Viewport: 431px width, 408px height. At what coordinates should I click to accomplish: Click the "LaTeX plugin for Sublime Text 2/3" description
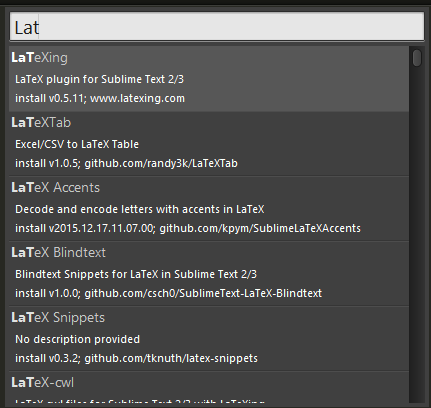(99, 79)
